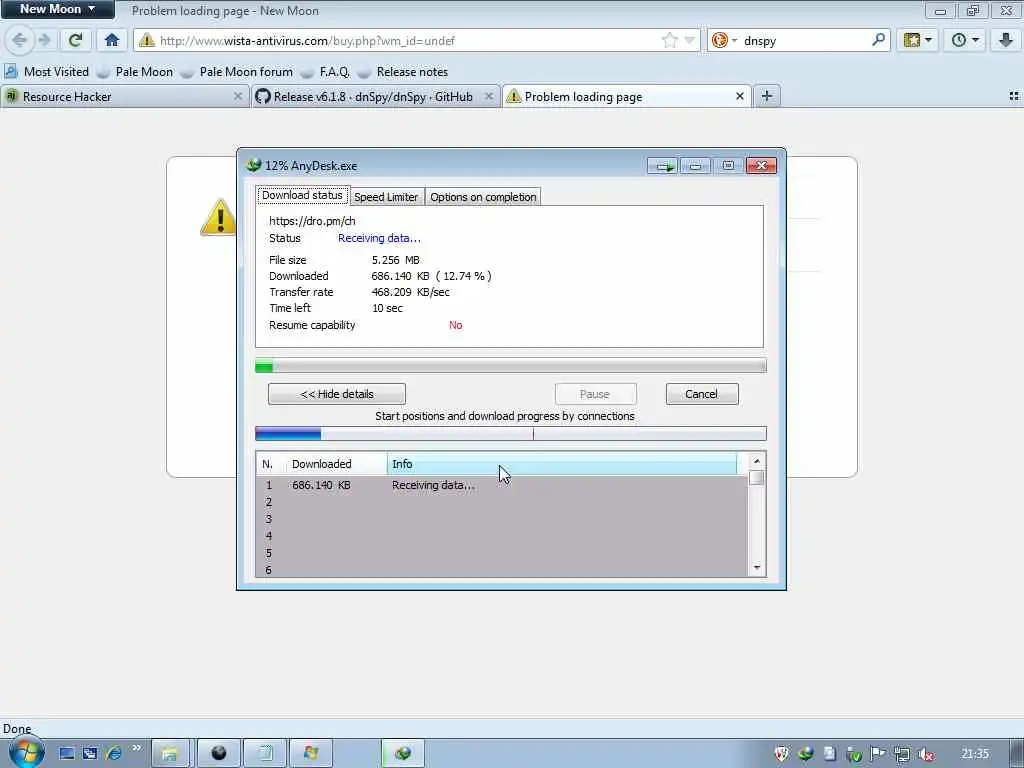Click the Cancel download button
This screenshot has height=768, width=1024.
(701, 394)
